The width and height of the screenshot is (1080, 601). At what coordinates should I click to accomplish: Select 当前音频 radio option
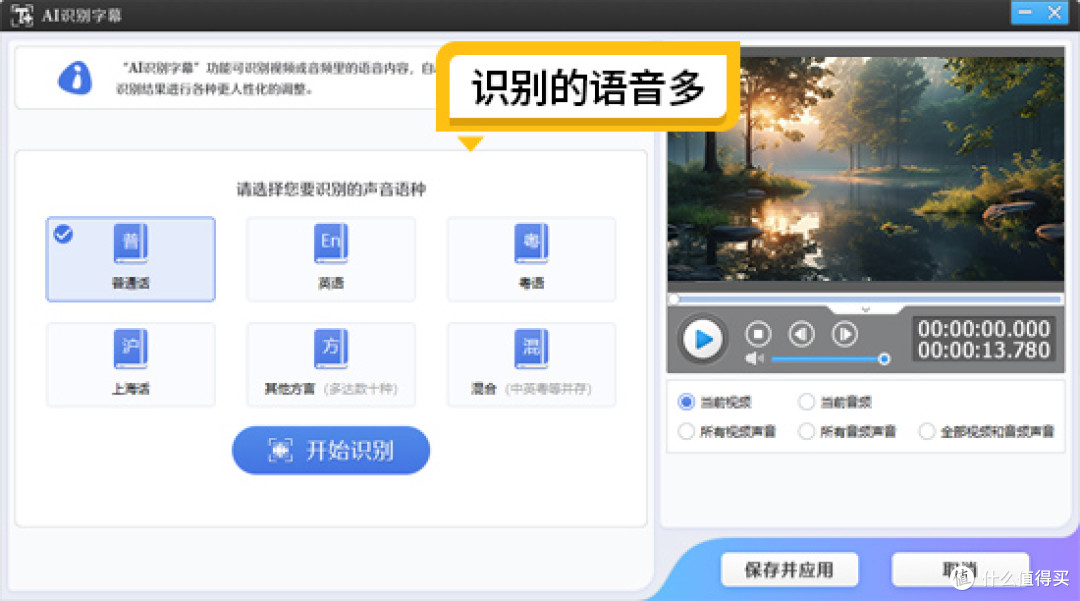(807, 402)
